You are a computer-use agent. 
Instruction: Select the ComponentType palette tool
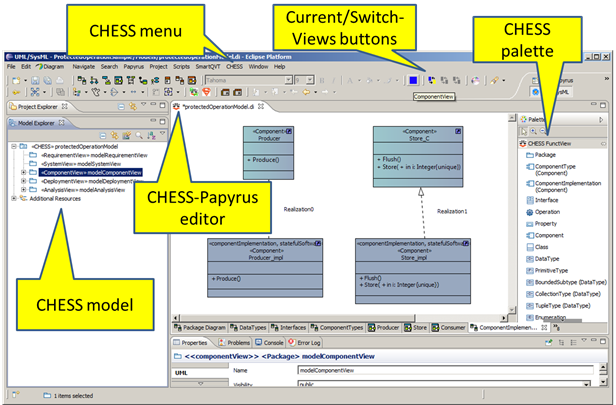click(551, 170)
